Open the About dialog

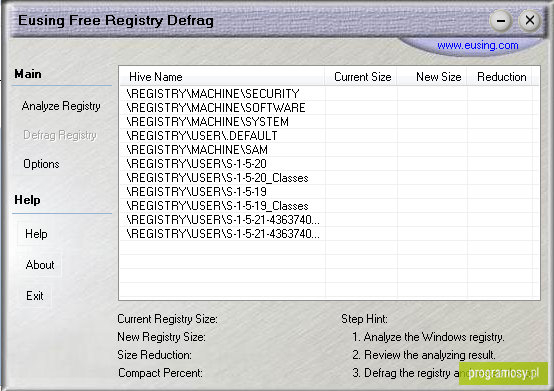(40, 265)
